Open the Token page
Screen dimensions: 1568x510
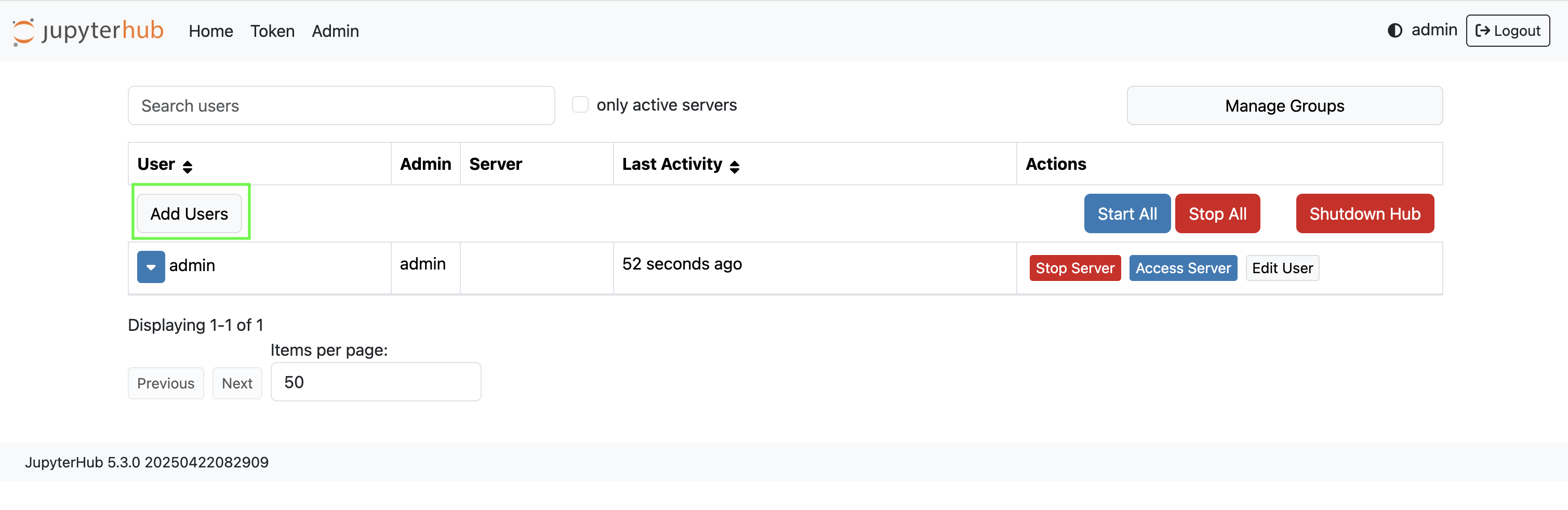tap(272, 31)
